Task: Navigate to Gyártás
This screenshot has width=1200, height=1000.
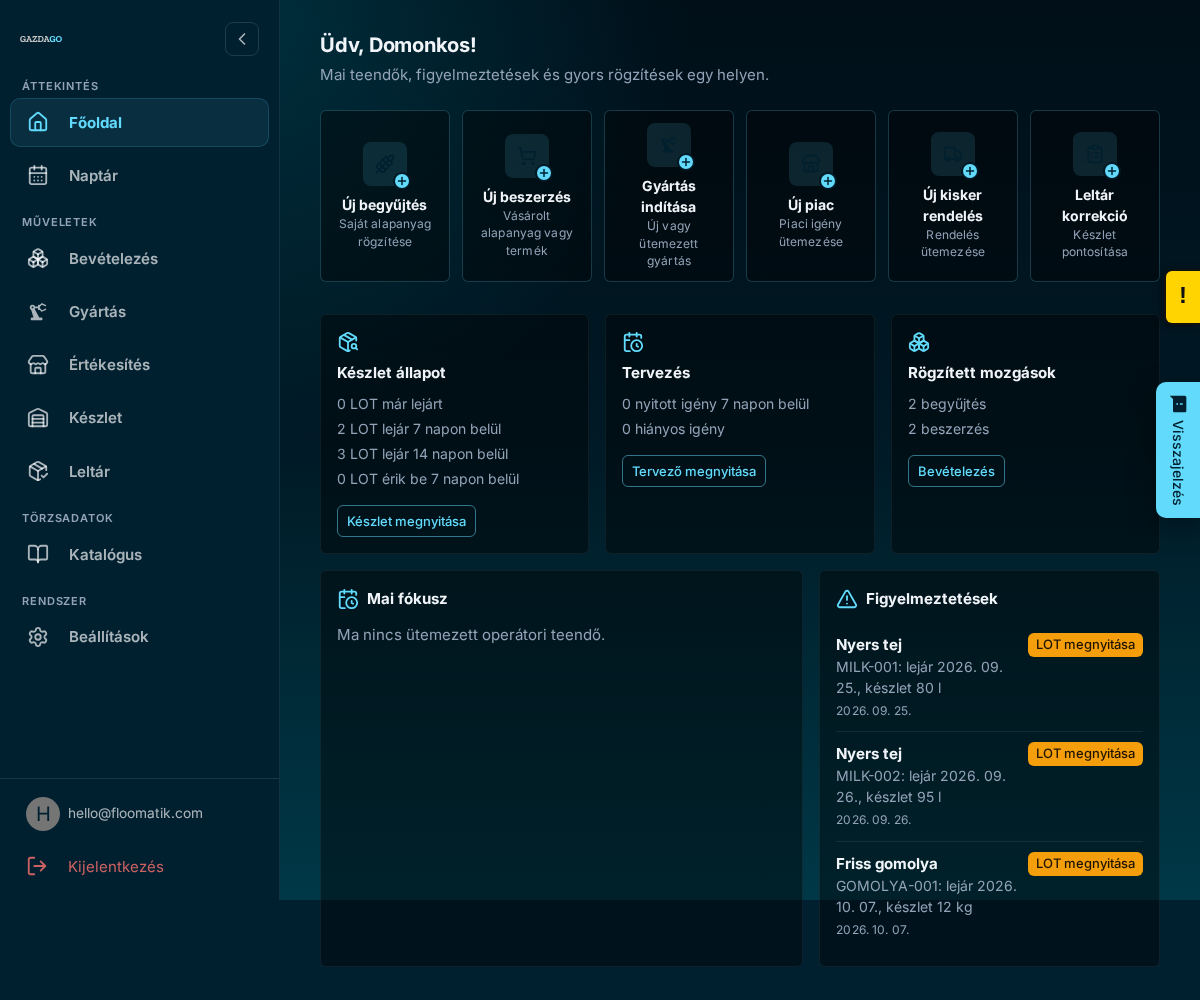Action: click(139, 311)
